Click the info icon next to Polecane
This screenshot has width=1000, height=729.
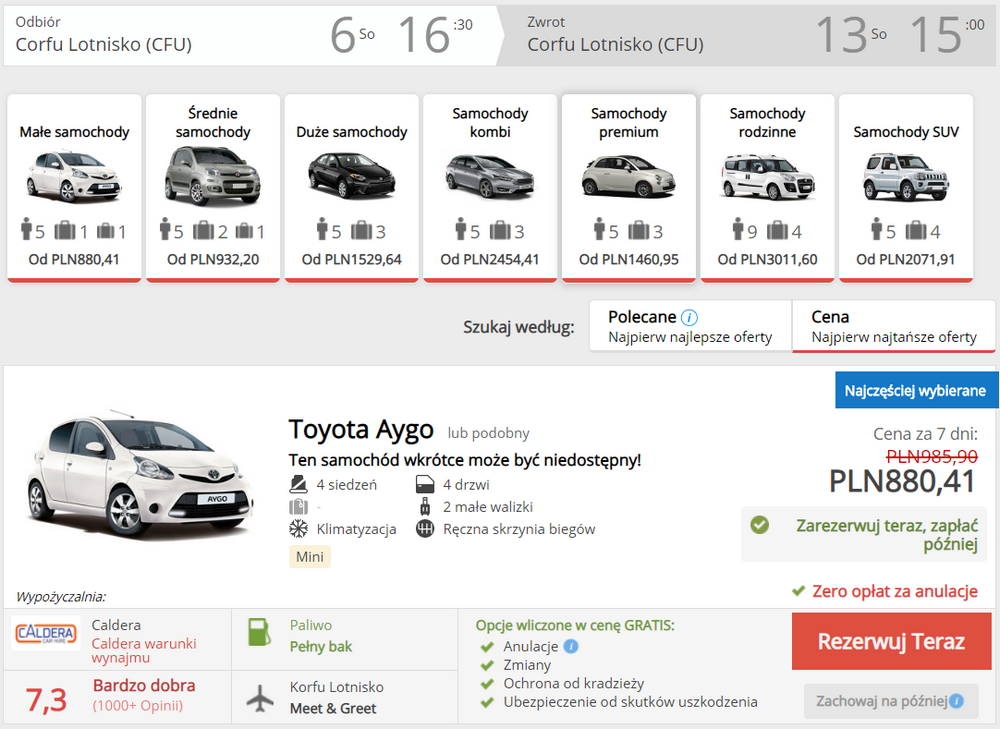[x=689, y=317]
